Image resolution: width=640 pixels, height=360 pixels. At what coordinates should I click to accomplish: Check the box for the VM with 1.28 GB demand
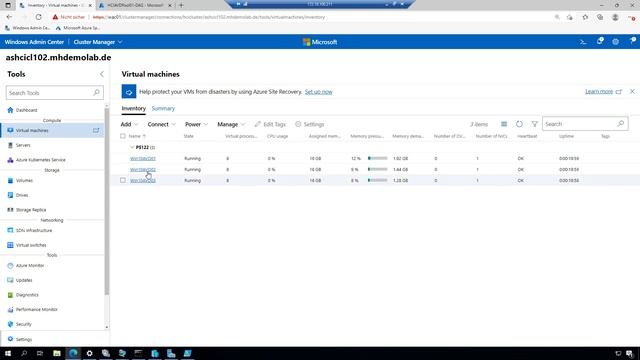click(x=123, y=180)
